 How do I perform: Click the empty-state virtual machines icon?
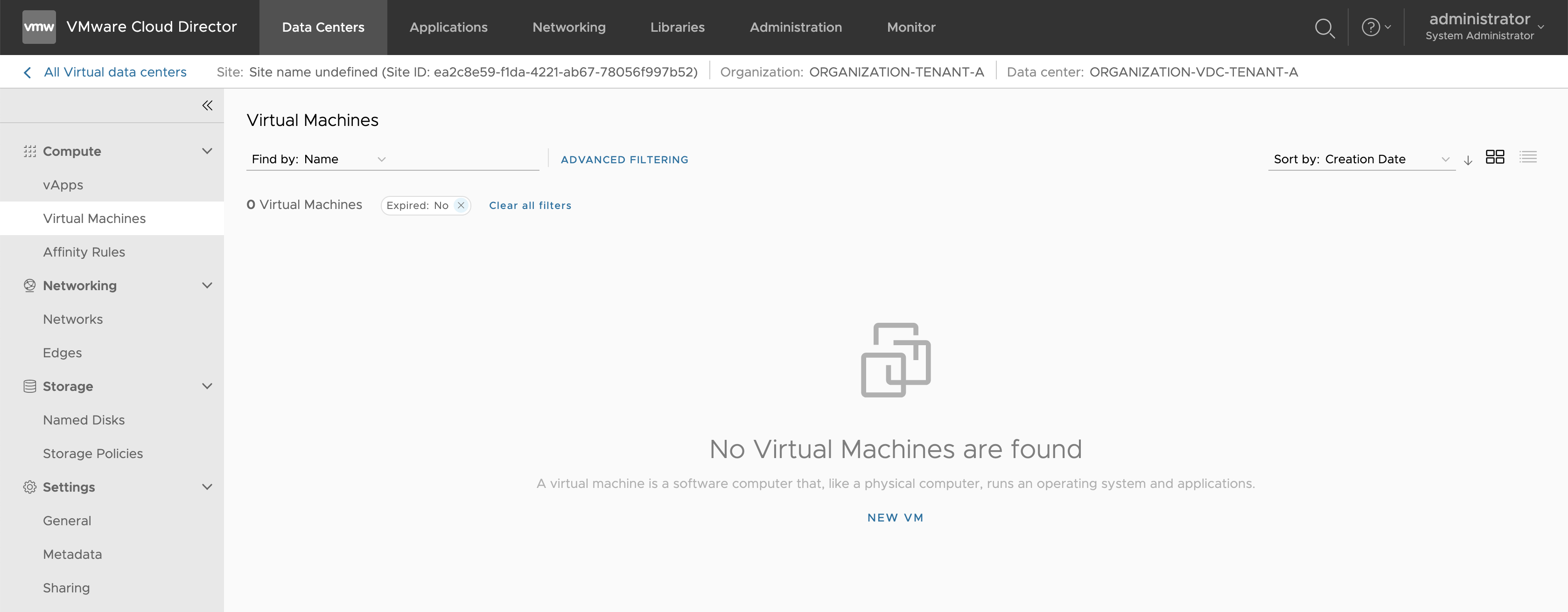(896, 360)
